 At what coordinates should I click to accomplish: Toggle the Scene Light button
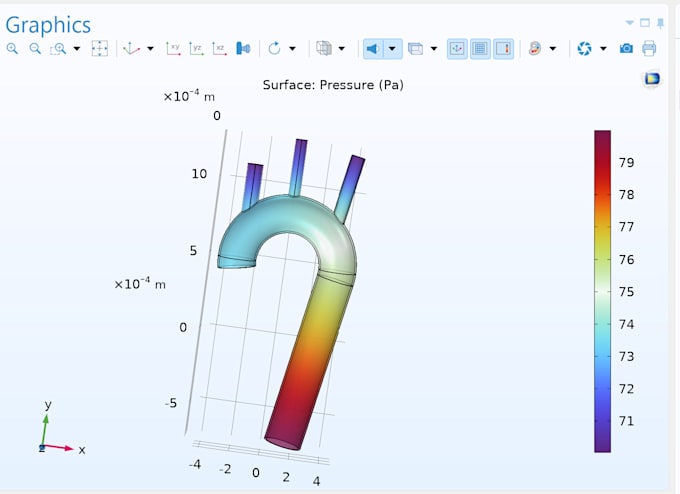373,49
